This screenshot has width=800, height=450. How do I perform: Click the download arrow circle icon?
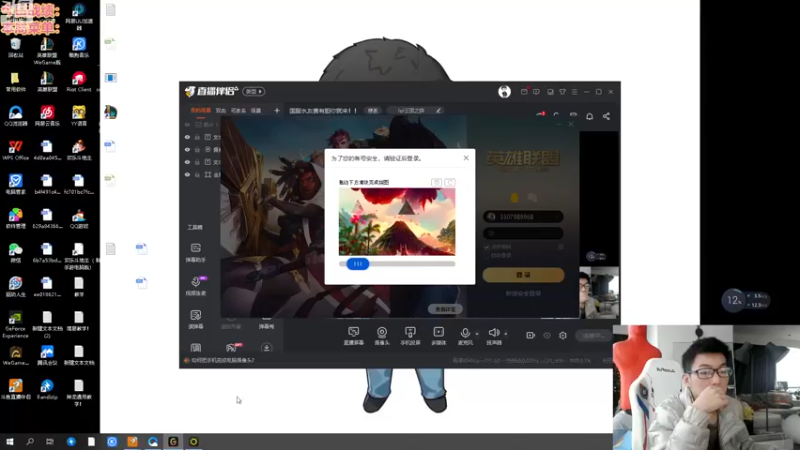[266, 348]
